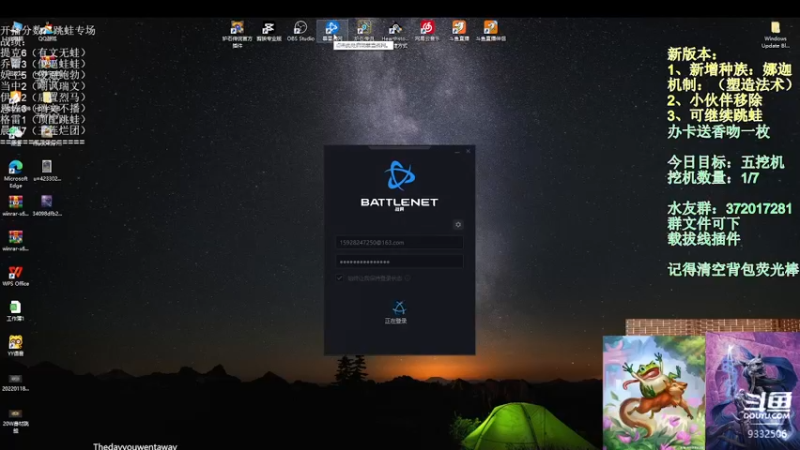Open the 炉石传说 game shortcut
The width and height of the screenshot is (800, 450).
(x=364, y=31)
